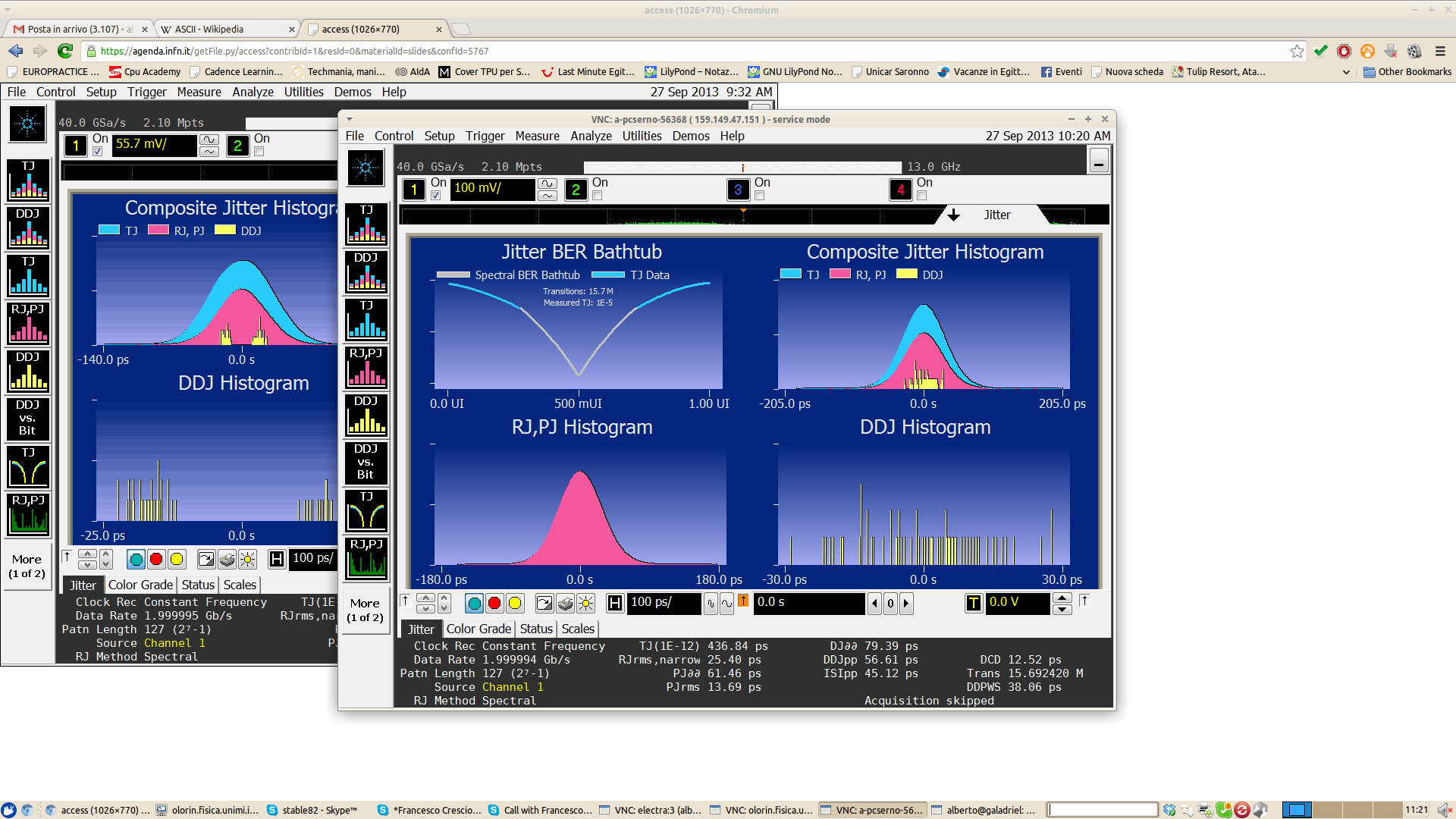This screenshot has height=819, width=1456.
Task: Click channel 4 button in VNC window
Action: pyautogui.click(x=900, y=190)
